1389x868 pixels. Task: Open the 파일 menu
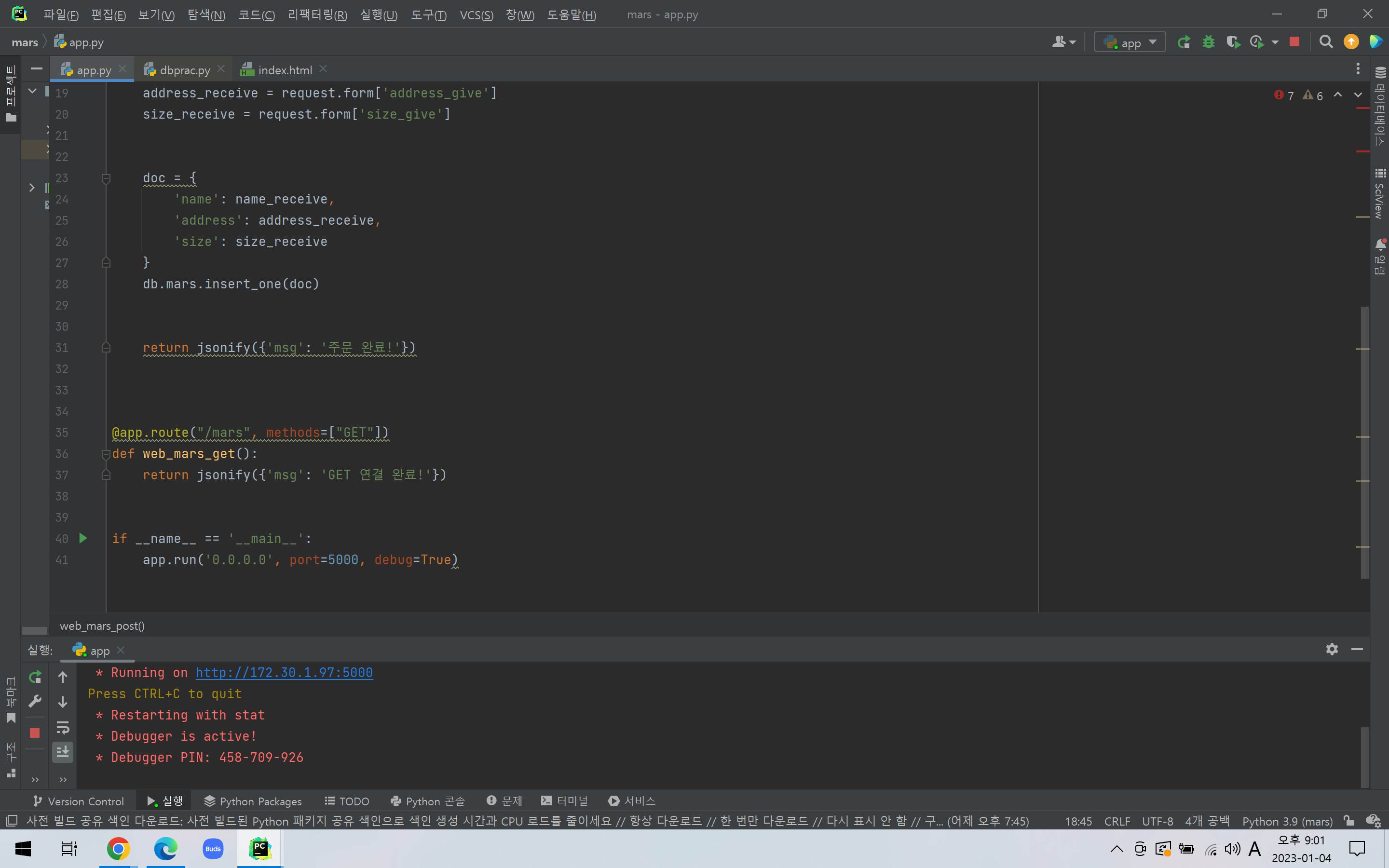[x=61, y=15]
